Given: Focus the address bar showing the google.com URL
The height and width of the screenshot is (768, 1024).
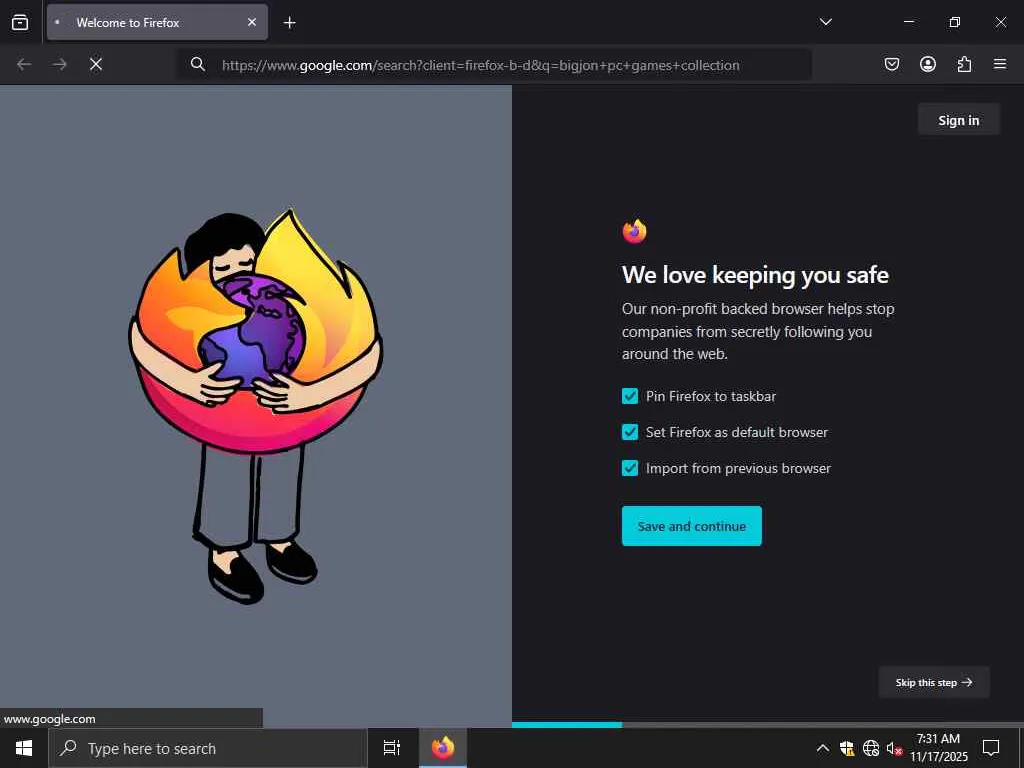Looking at the screenshot, I should coord(494,65).
